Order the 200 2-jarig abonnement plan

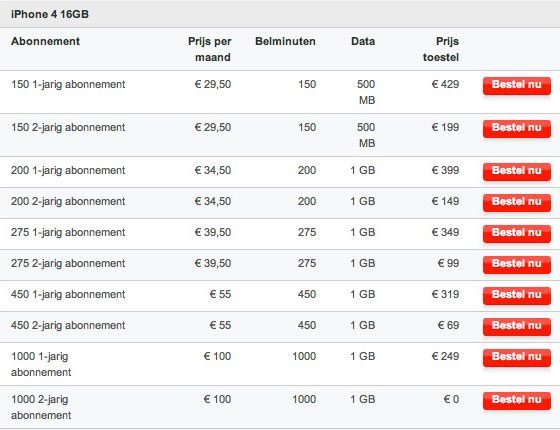[517, 202]
